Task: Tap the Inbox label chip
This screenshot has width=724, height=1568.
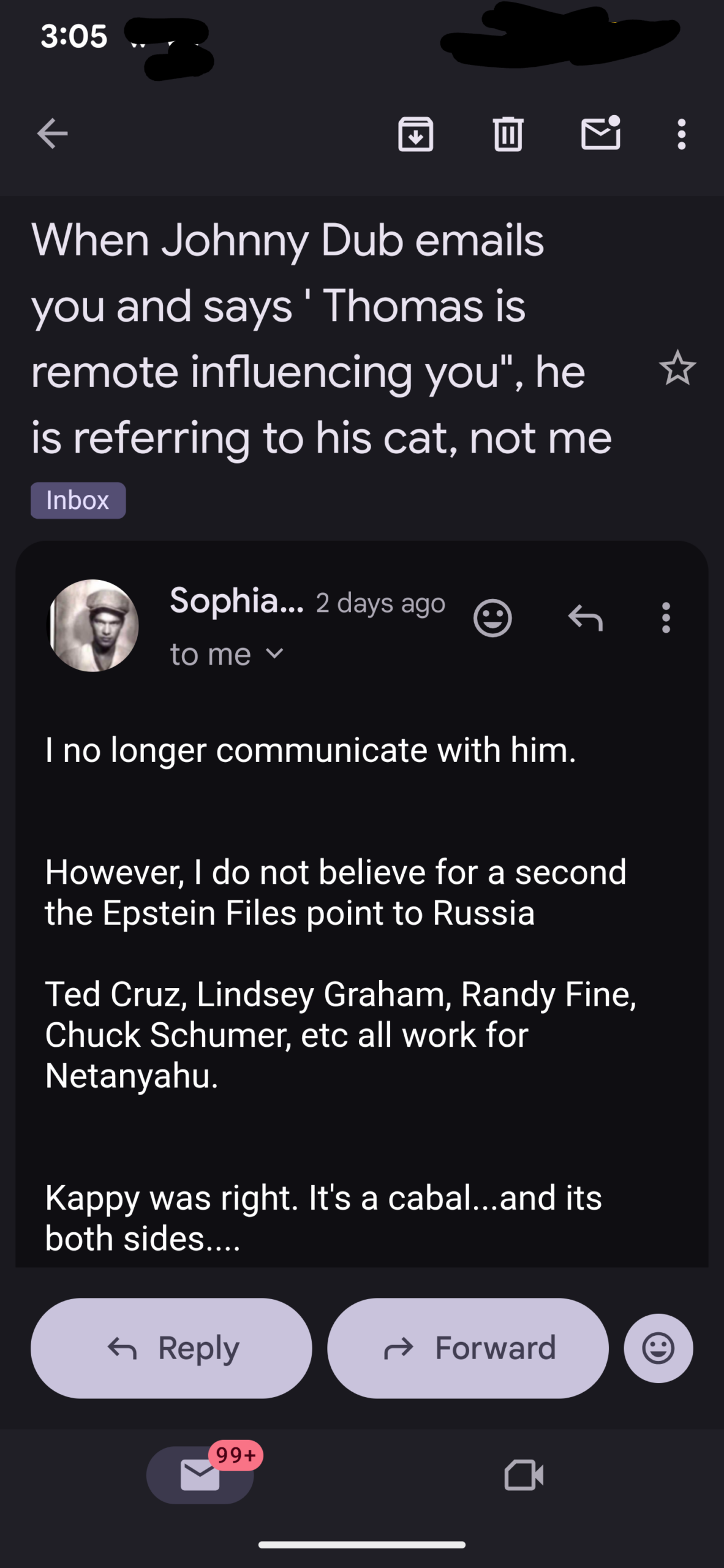Action: pos(78,500)
